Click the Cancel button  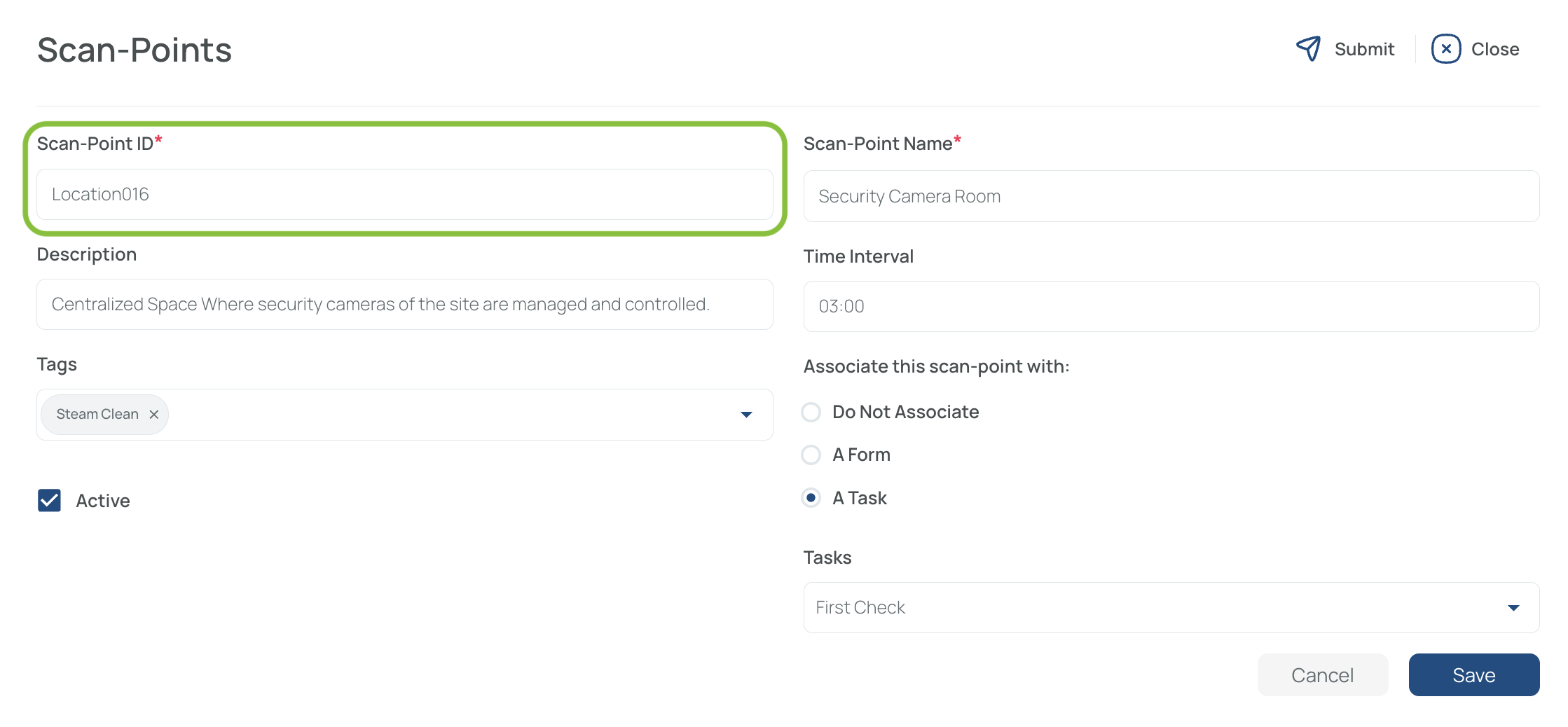tap(1323, 675)
